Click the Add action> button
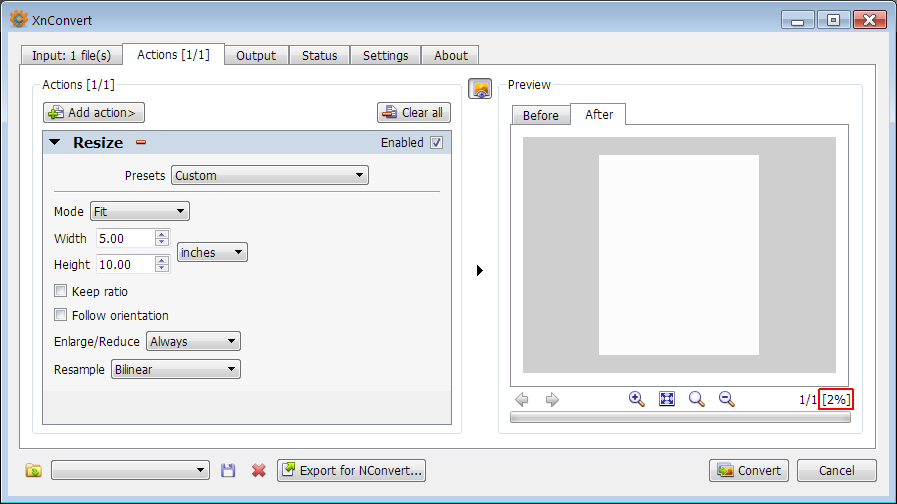The height and width of the screenshot is (504, 897). click(94, 112)
